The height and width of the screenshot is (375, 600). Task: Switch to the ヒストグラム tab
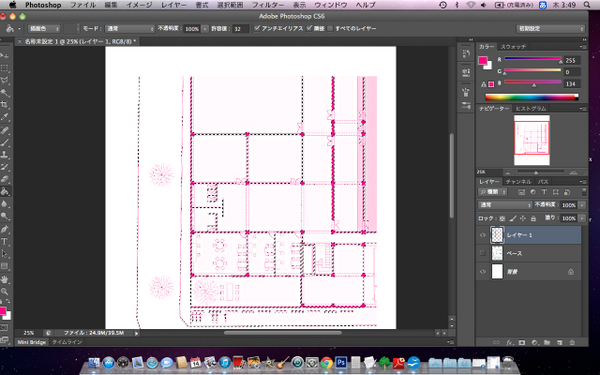coord(530,109)
